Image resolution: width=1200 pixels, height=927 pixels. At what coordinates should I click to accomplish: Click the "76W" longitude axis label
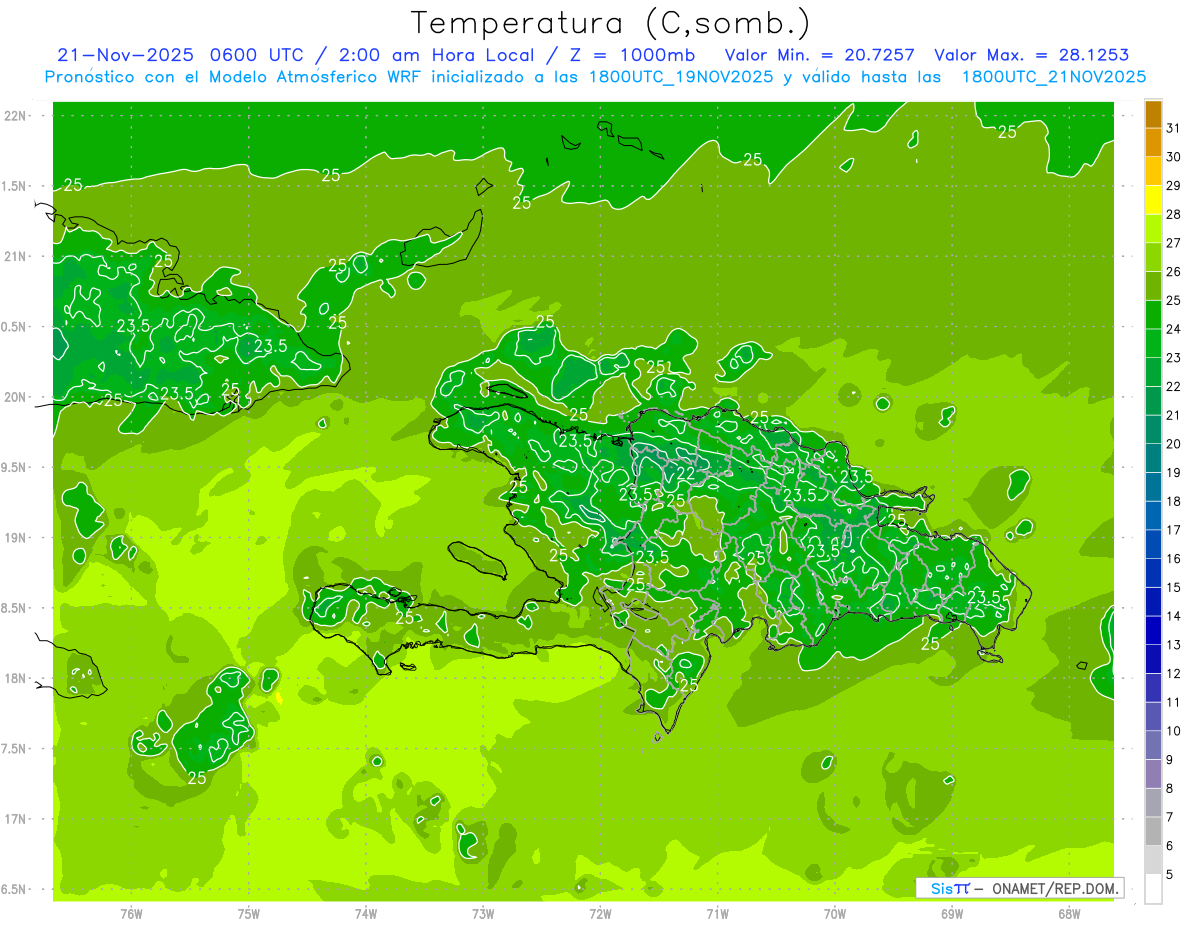click(x=131, y=913)
